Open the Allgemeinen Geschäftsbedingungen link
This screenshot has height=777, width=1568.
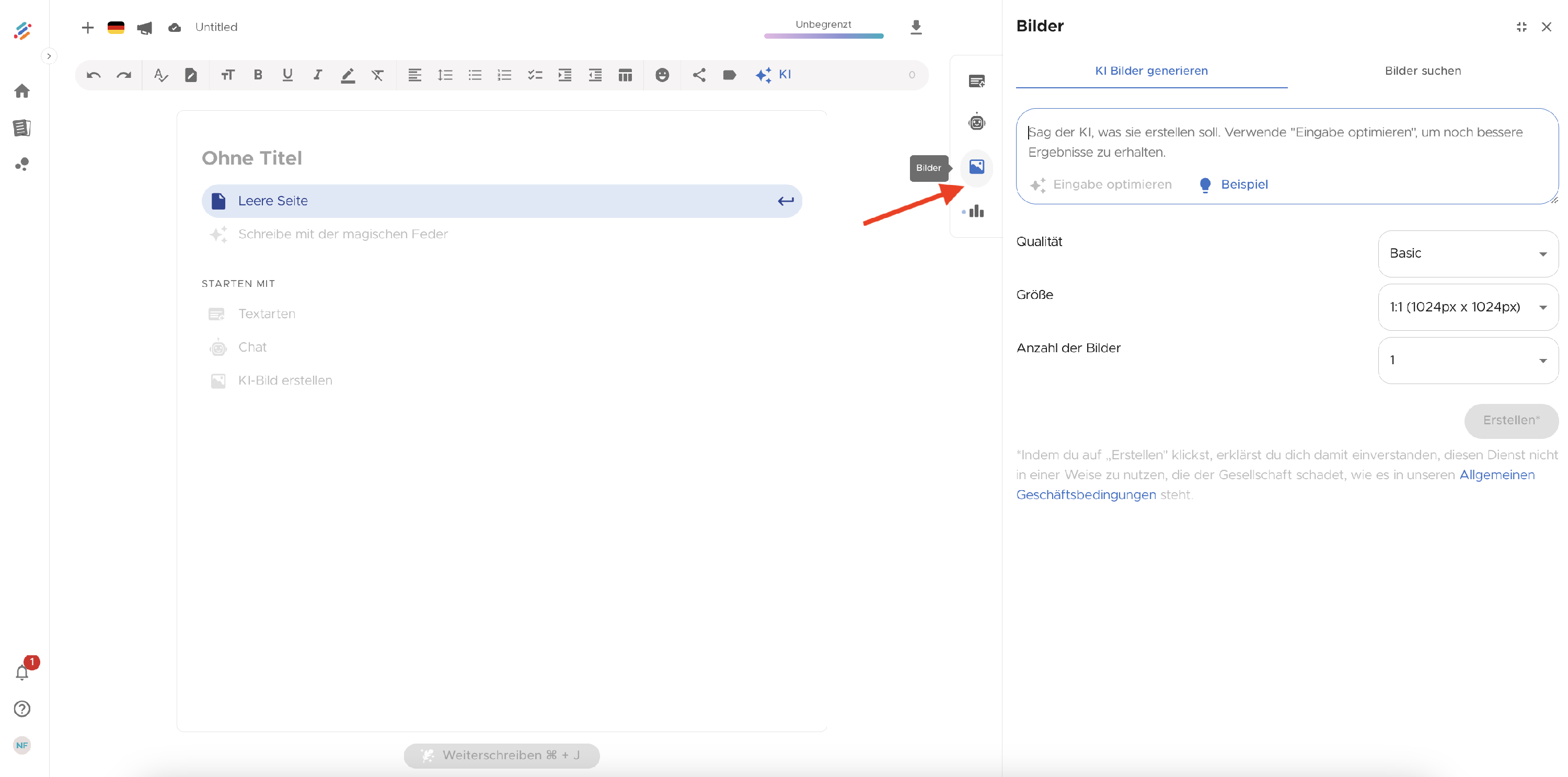click(x=1275, y=485)
